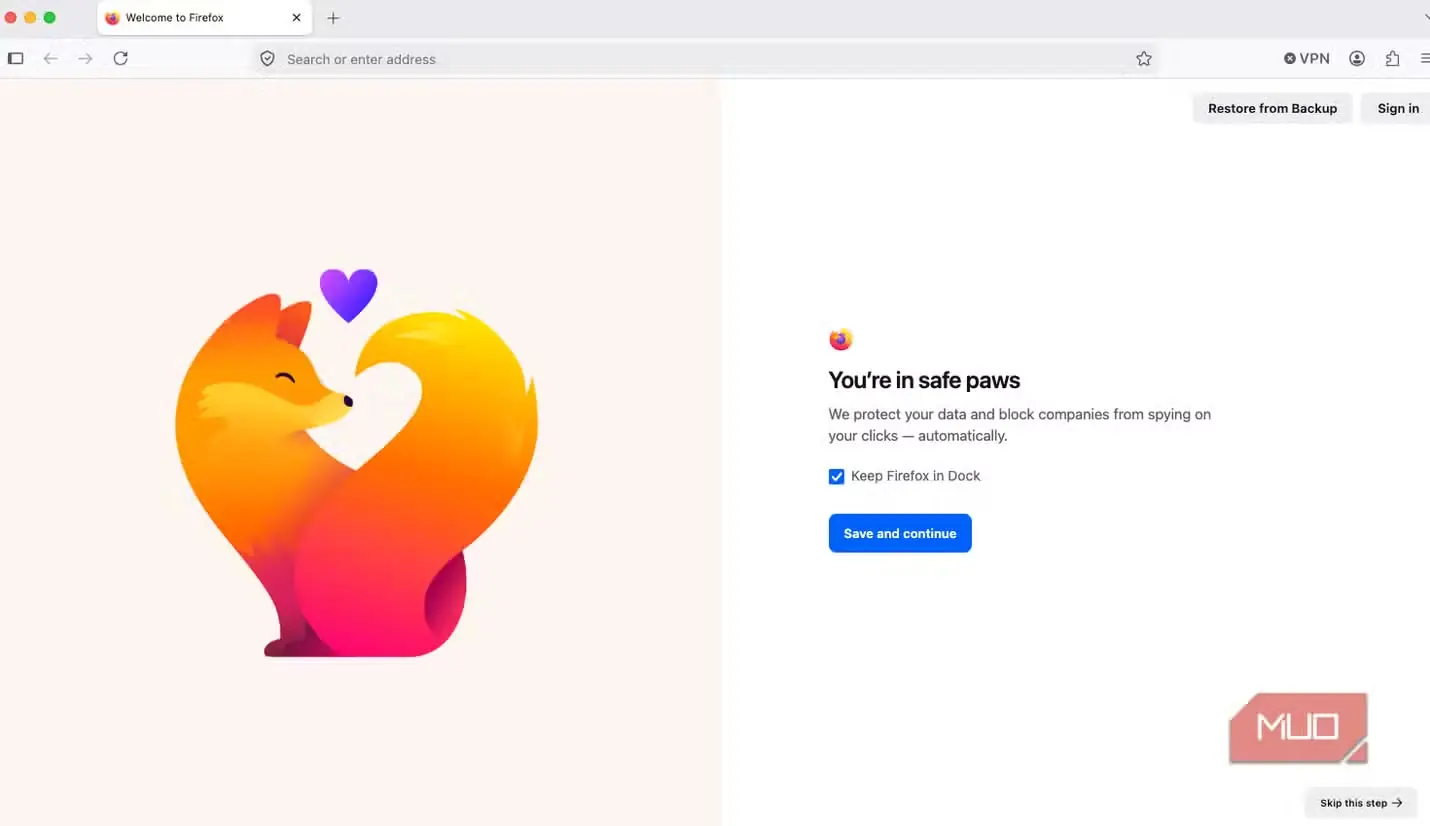This screenshot has width=1430, height=826.
Task: Click the green fullscreen window button
Action: pyautogui.click(x=49, y=18)
